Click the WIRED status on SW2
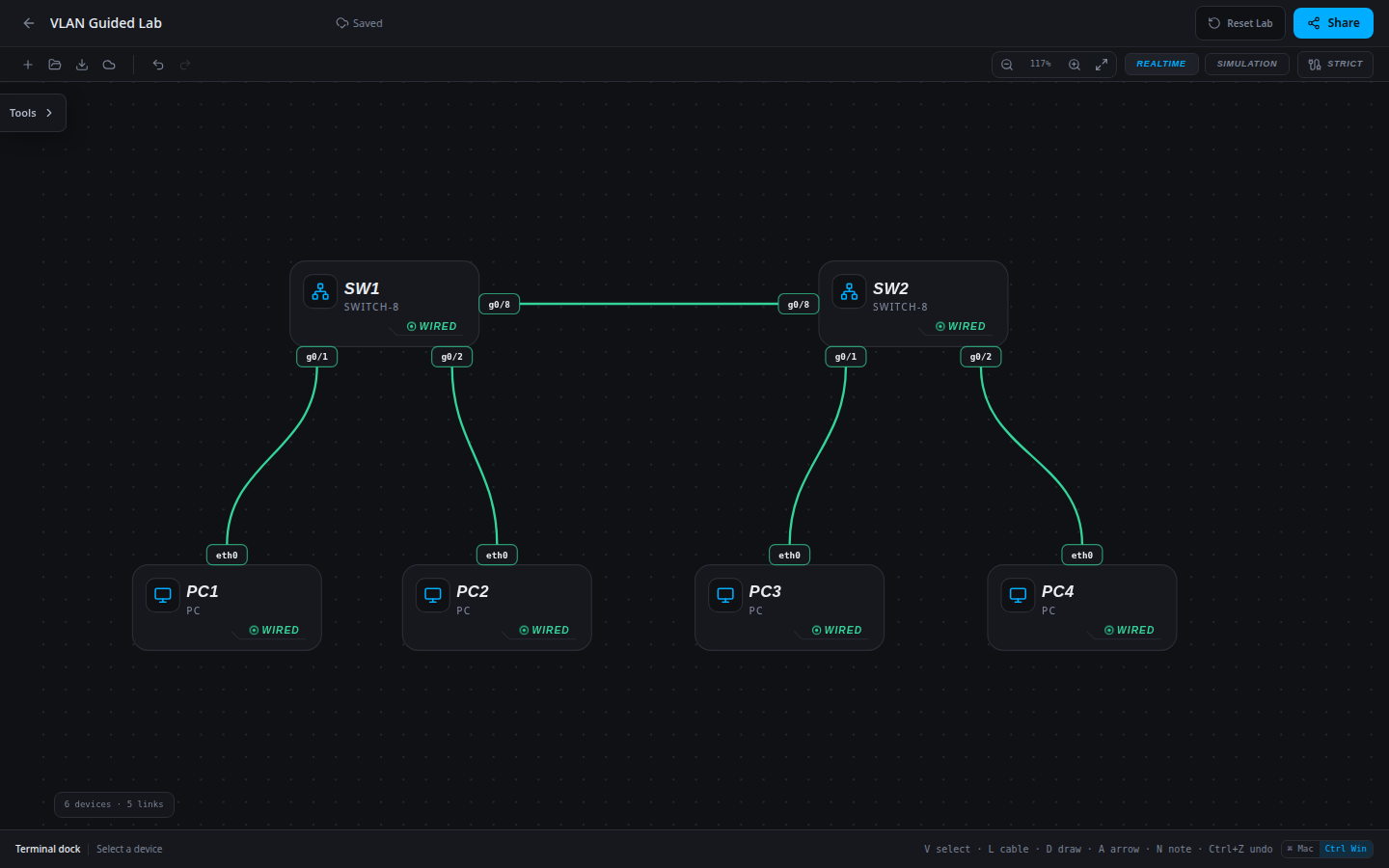This screenshot has height=868, width=1389. (961, 327)
